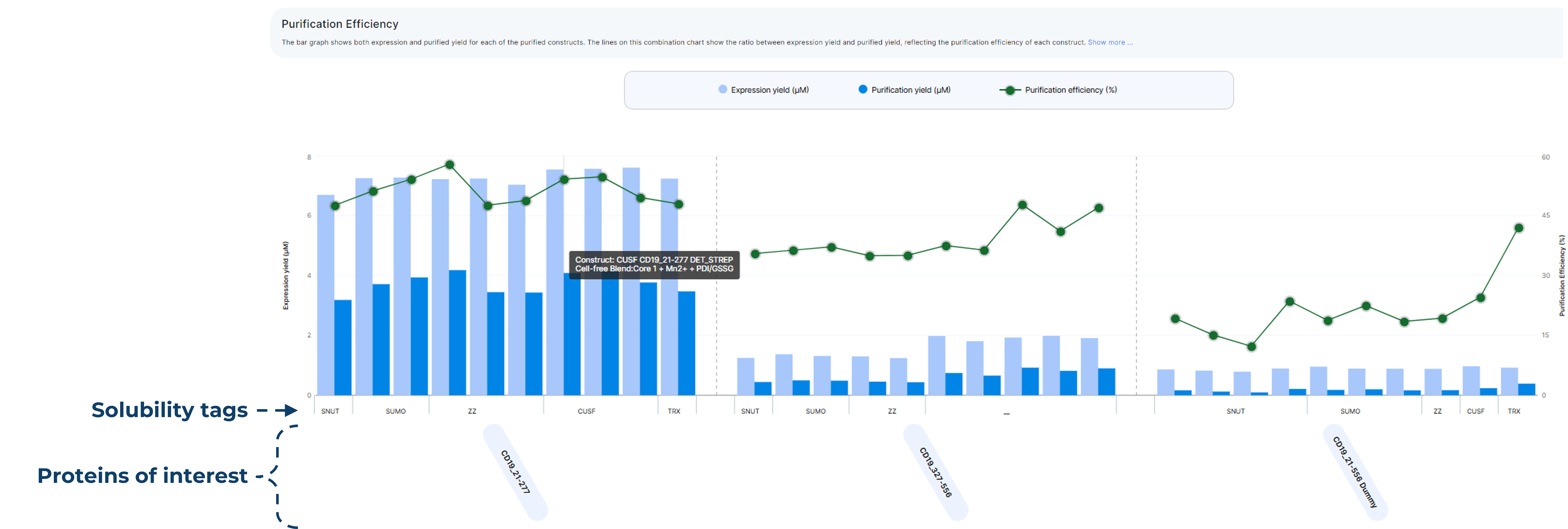Click the dash tag label under CD19_327-556

1007,413
